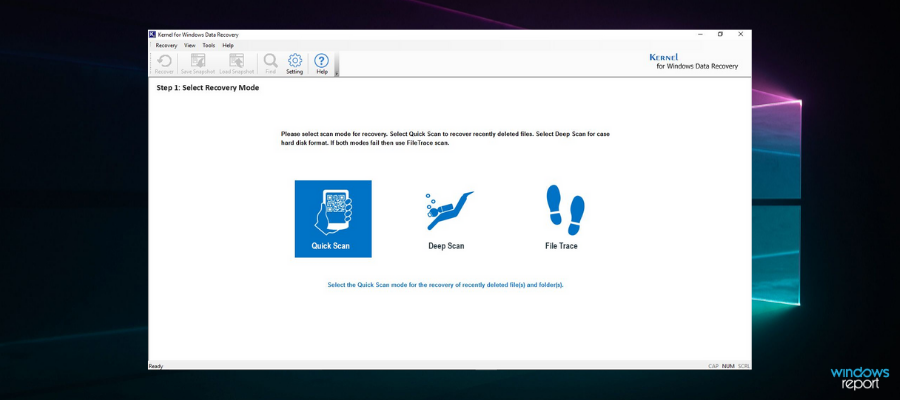Click Load Snapshot in the toolbar
This screenshot has height=400, width=900.
(236, 64)
